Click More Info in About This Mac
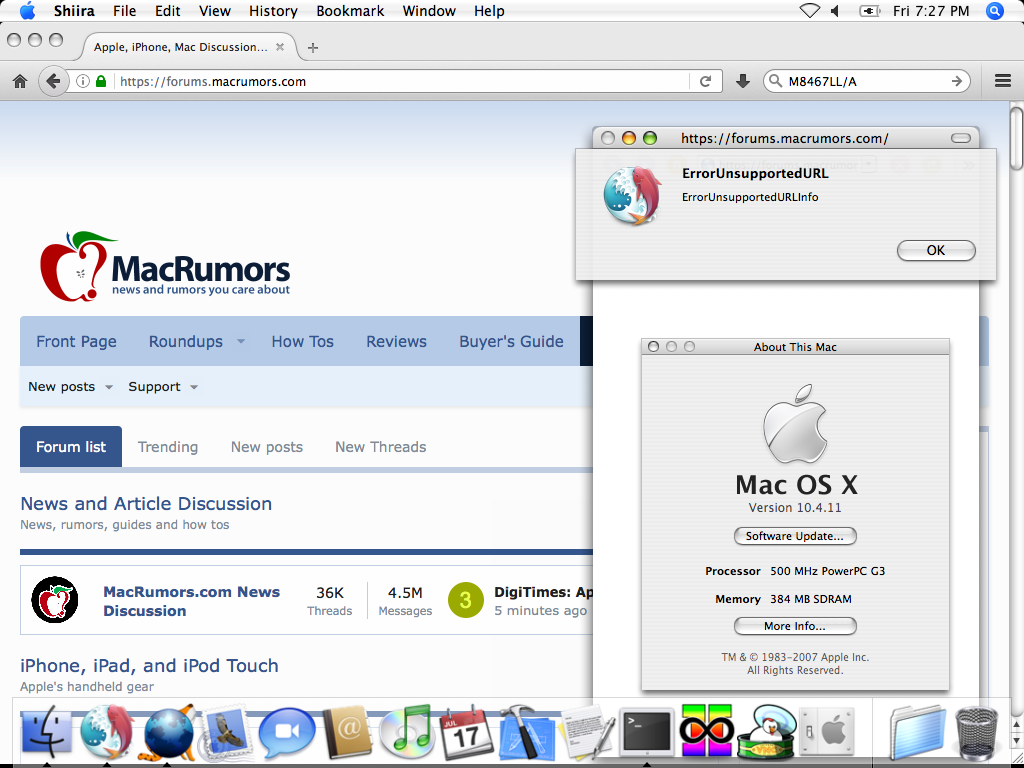The image size is (1024, 768). (795, 626)
